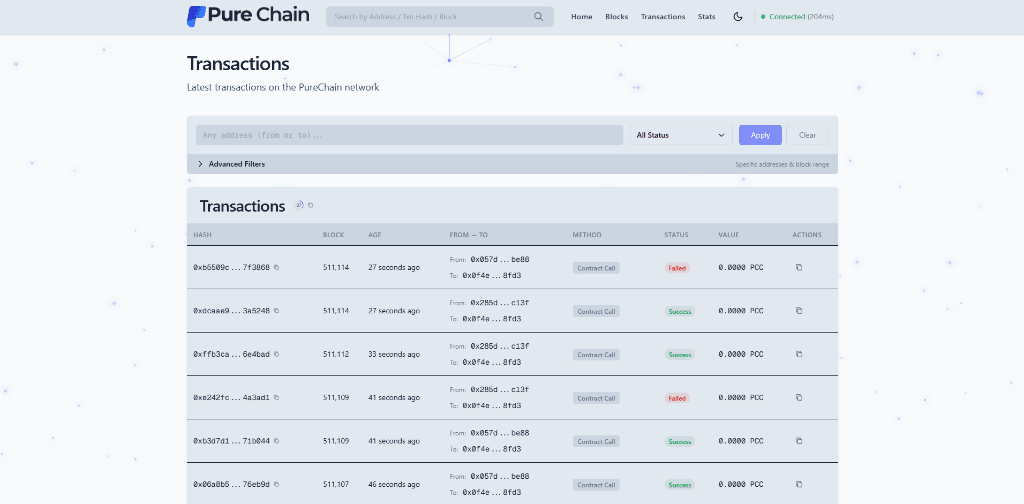Click the Actions column icon for transaction 0xb3d7d1...71b844
The width and height of the screenshot is (1024, 504).
(x=799, y=441)
